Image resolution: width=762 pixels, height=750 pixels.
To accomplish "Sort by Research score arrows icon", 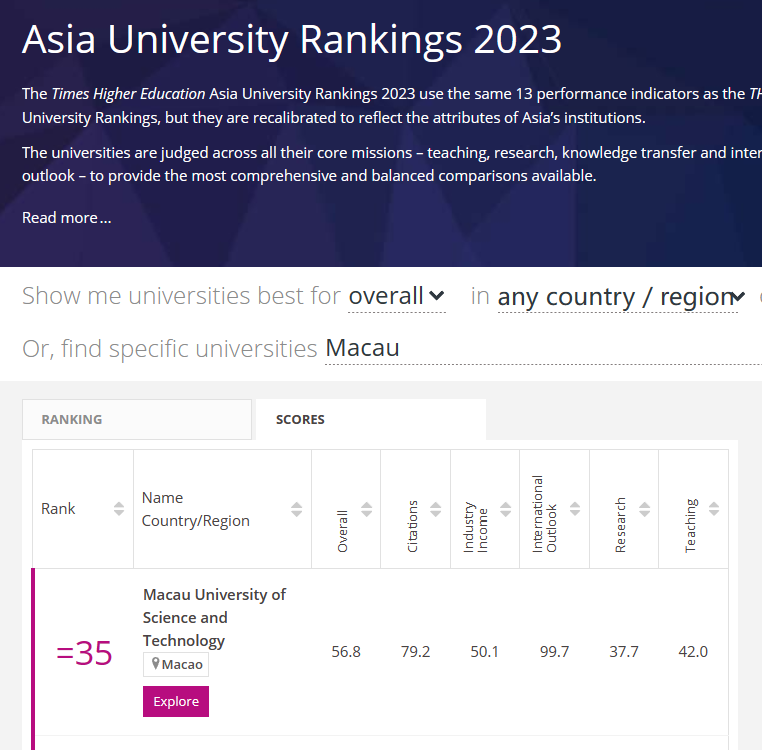I will (x=644, y=509).
